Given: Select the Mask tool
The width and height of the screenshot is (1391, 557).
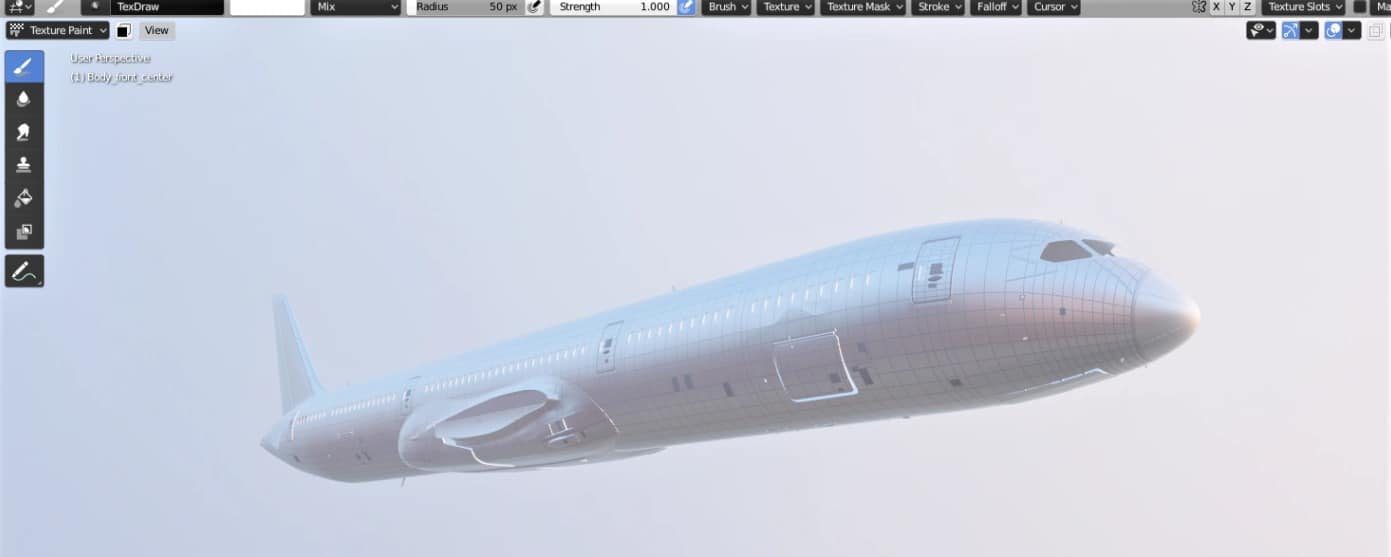Looking at the screenshot, I should coord(24,232).
